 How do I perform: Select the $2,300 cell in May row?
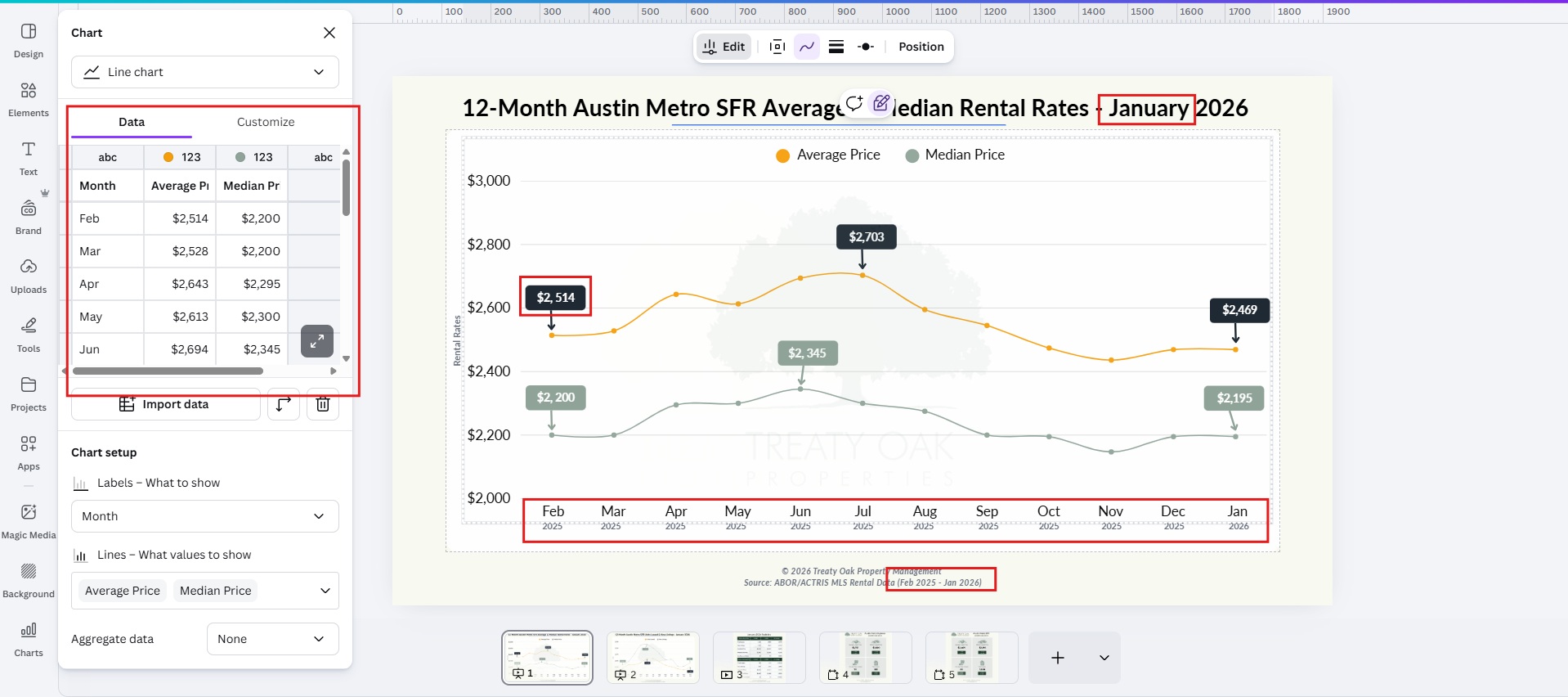(x=252, y=317)
